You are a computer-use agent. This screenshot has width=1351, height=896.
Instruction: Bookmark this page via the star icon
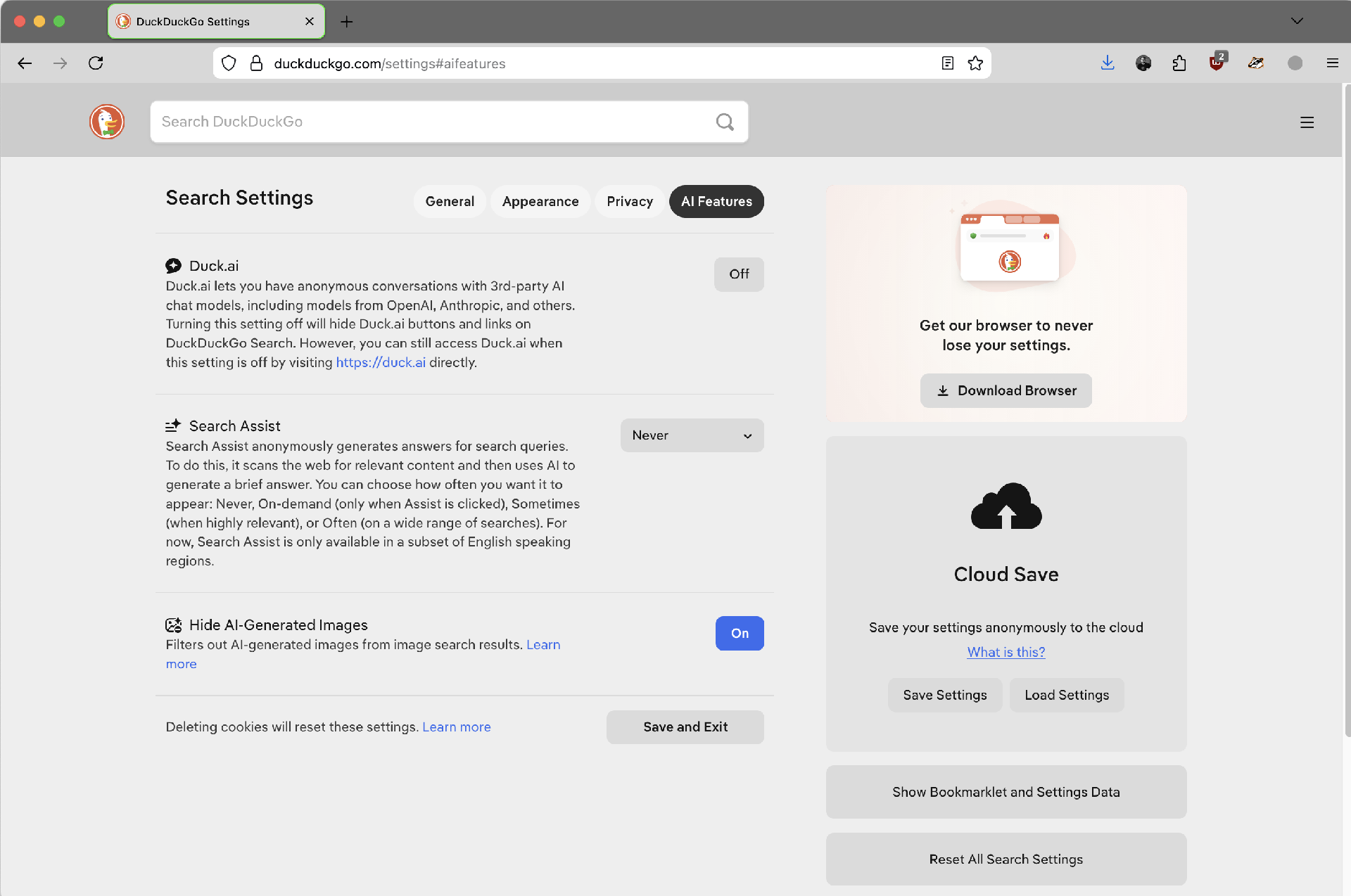[975, 63]
